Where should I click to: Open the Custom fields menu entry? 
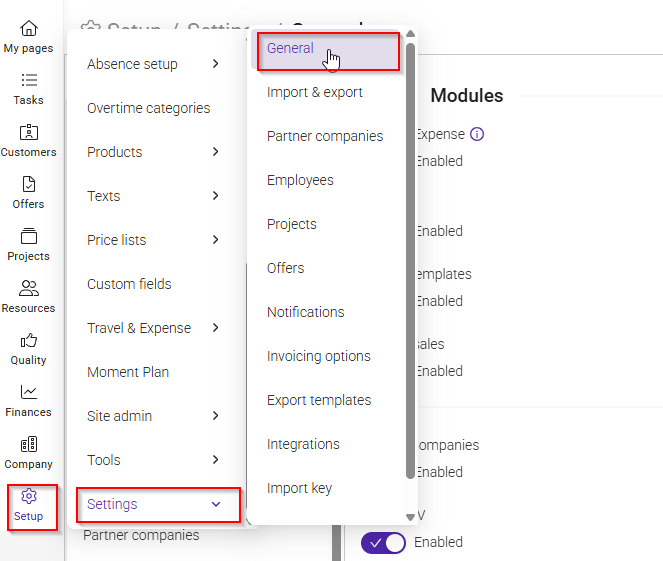(129, 284)
